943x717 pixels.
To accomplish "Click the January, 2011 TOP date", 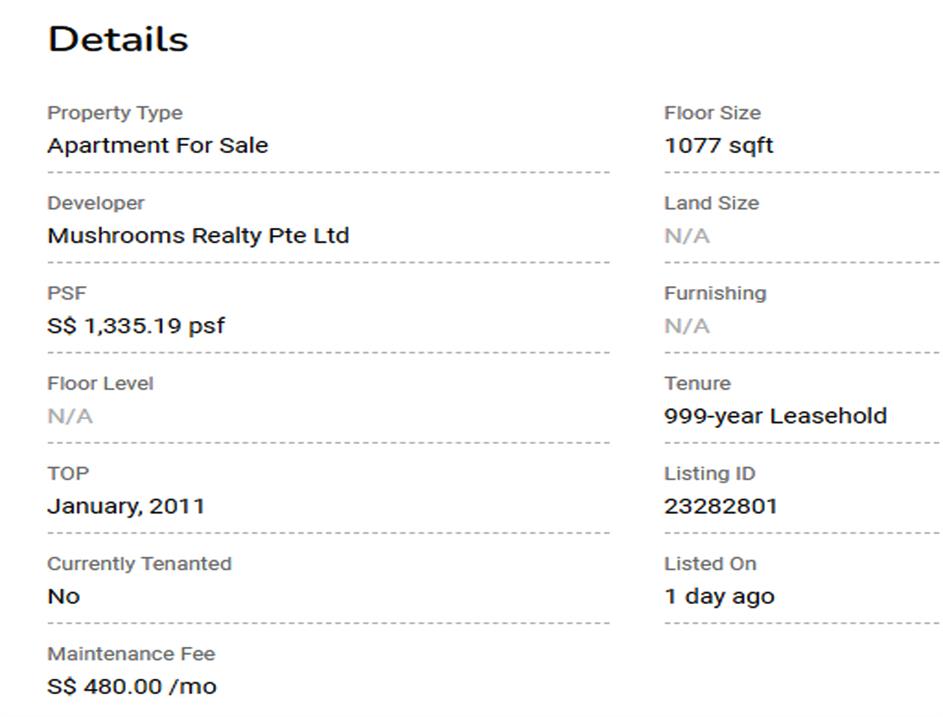I will [x=126, y=506].
